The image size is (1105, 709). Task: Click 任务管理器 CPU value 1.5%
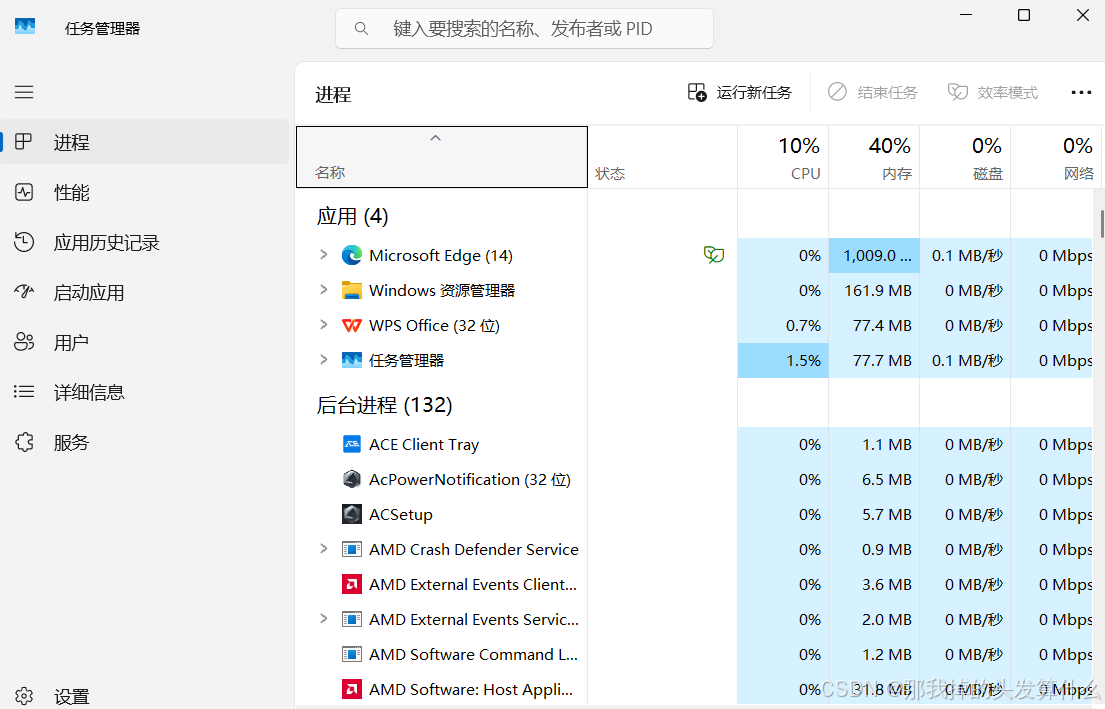[x=783, y=360]
